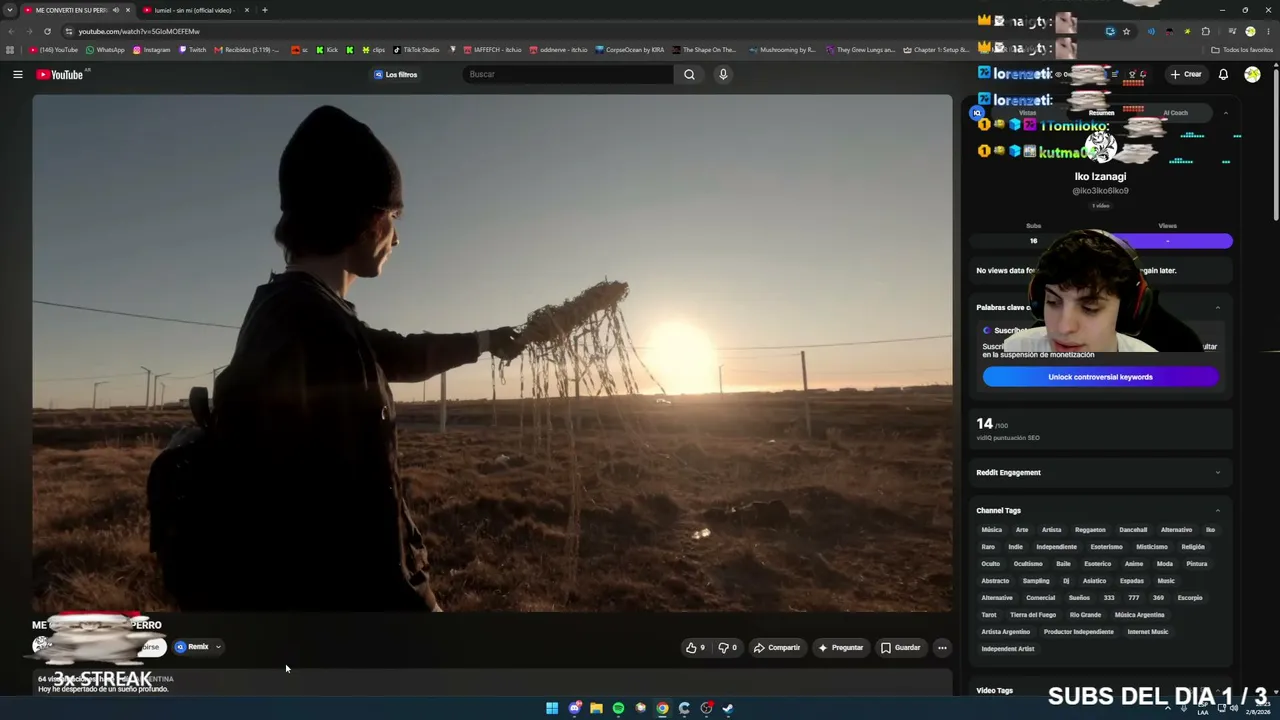The image size is (1280, 720).
Task: Collapse the Channel Tags section
Action: tap(1217, 510)
